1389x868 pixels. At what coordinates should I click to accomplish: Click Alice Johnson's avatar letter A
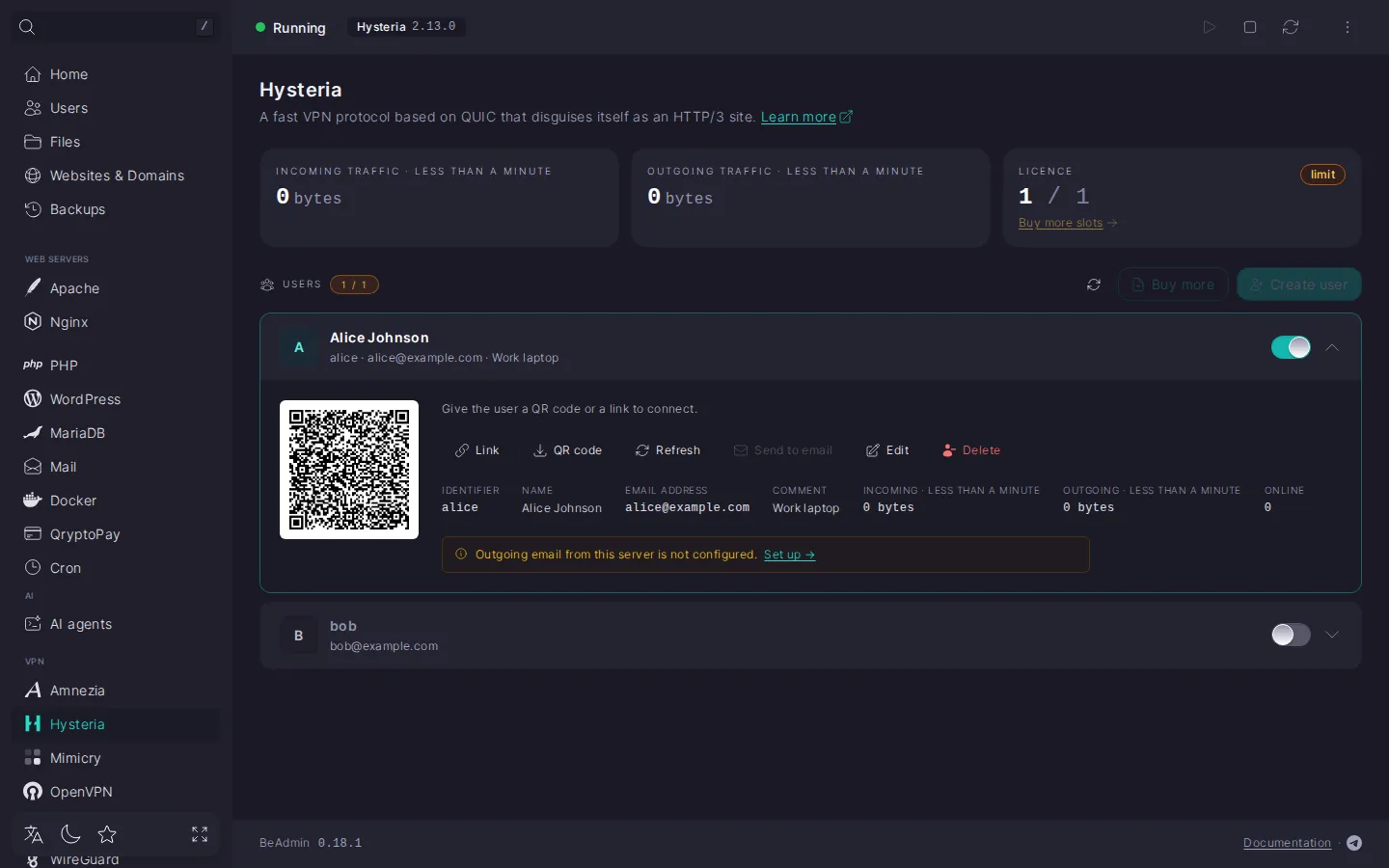click(x=299, y=347)
